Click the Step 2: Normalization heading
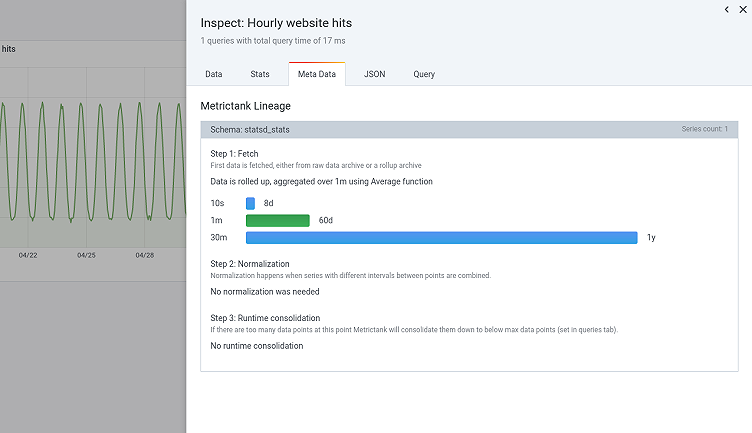 tap(258, 264)
